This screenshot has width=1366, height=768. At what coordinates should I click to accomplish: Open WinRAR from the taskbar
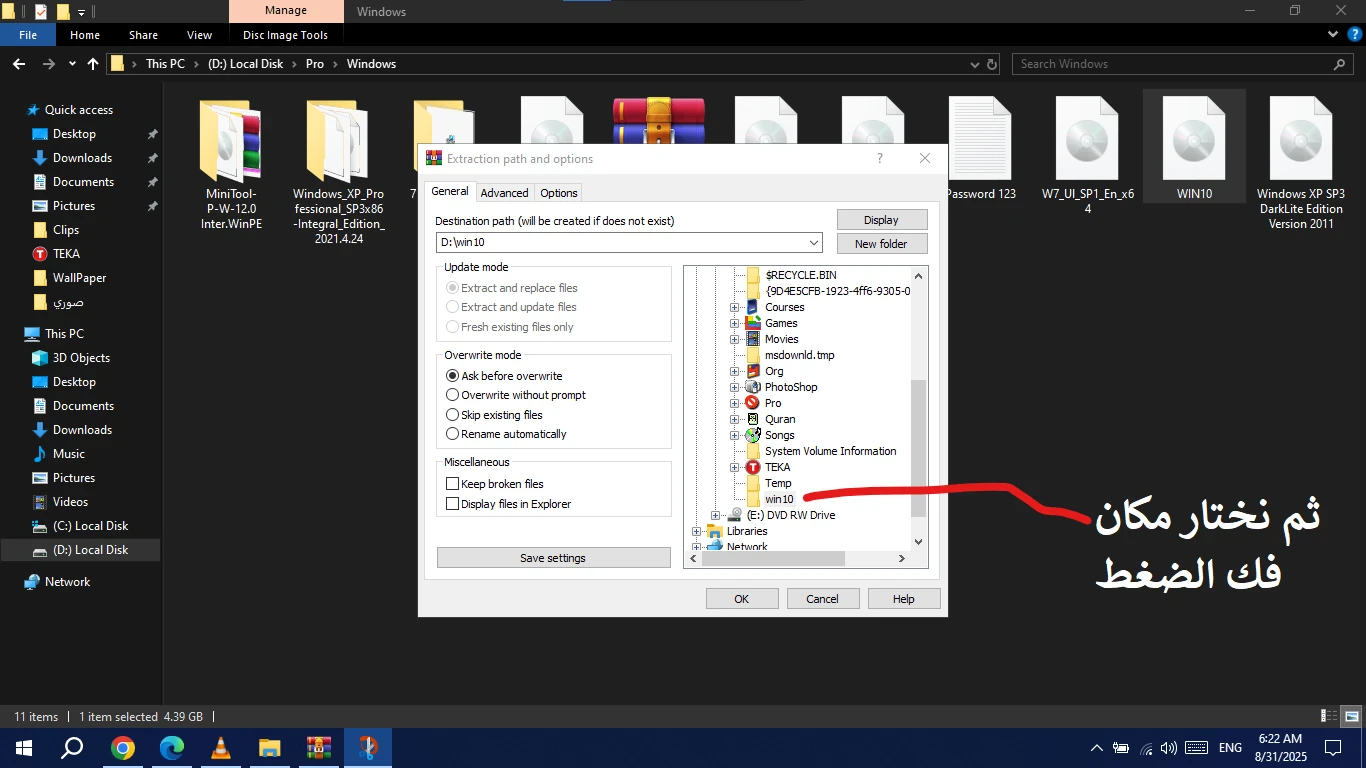tap(319, 748)
